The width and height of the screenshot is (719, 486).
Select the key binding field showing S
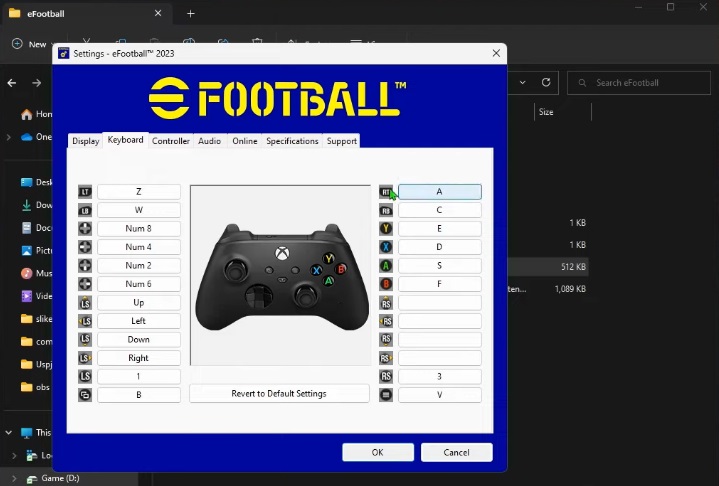click(x=440, y=265)
